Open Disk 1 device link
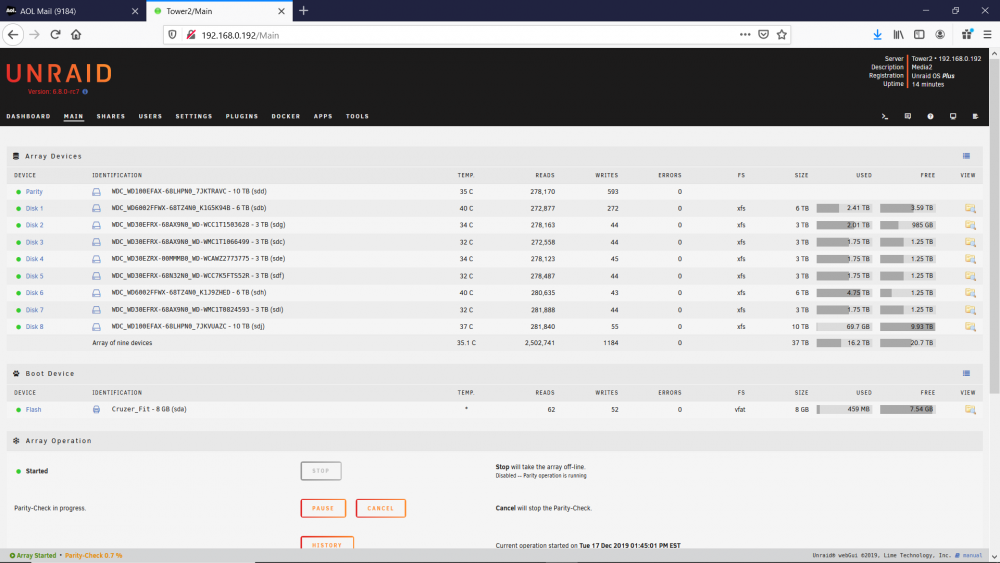Screen dimensions: 1000x563 pos(34,208)
